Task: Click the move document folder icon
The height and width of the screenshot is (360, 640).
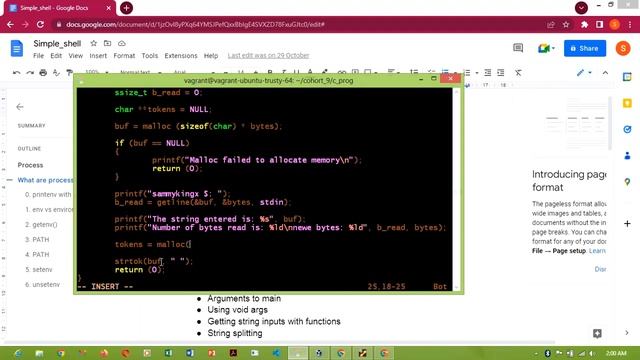Action: (107, 43)
